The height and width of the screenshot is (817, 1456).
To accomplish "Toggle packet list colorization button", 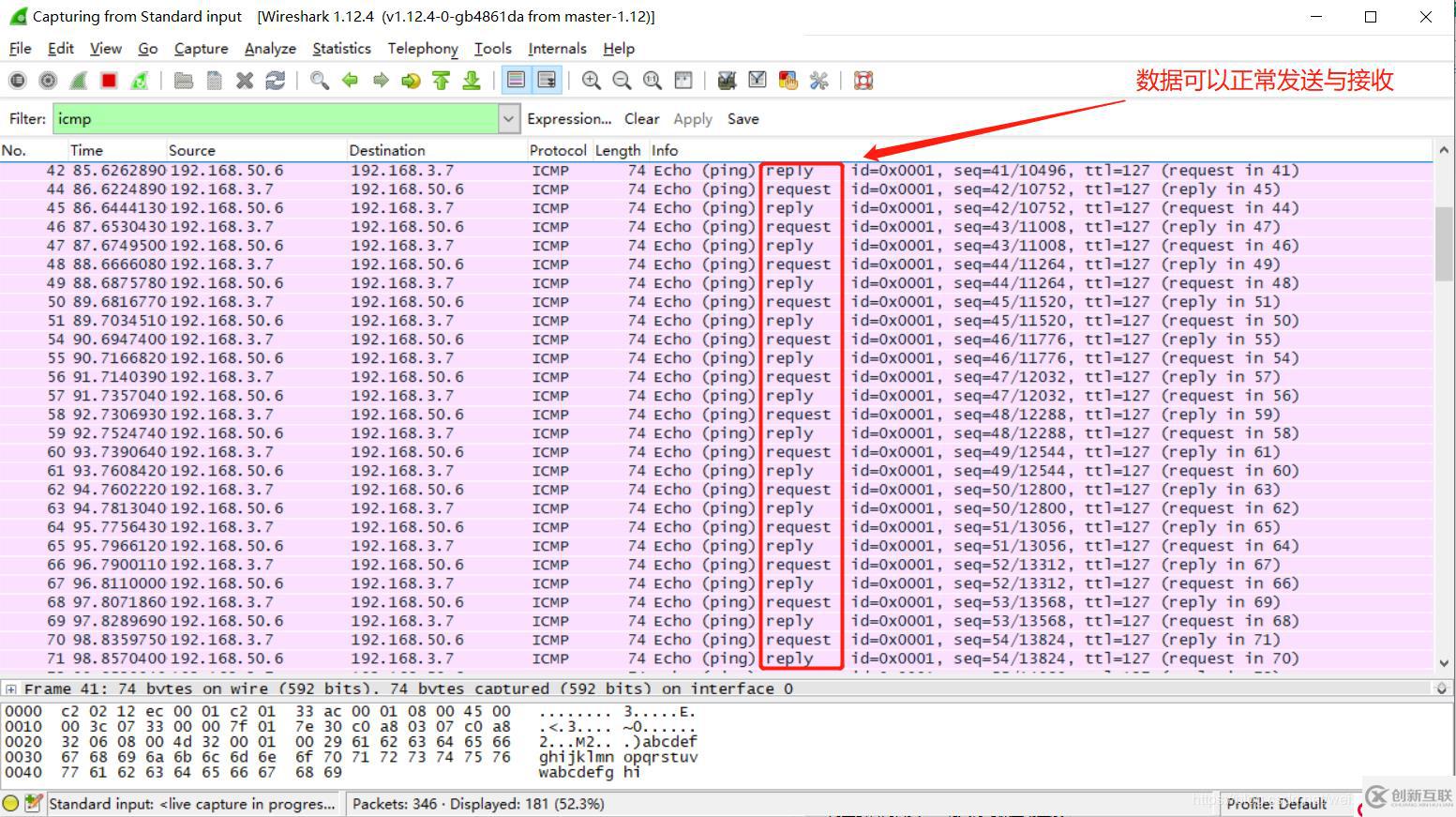I will coord(516,81).
